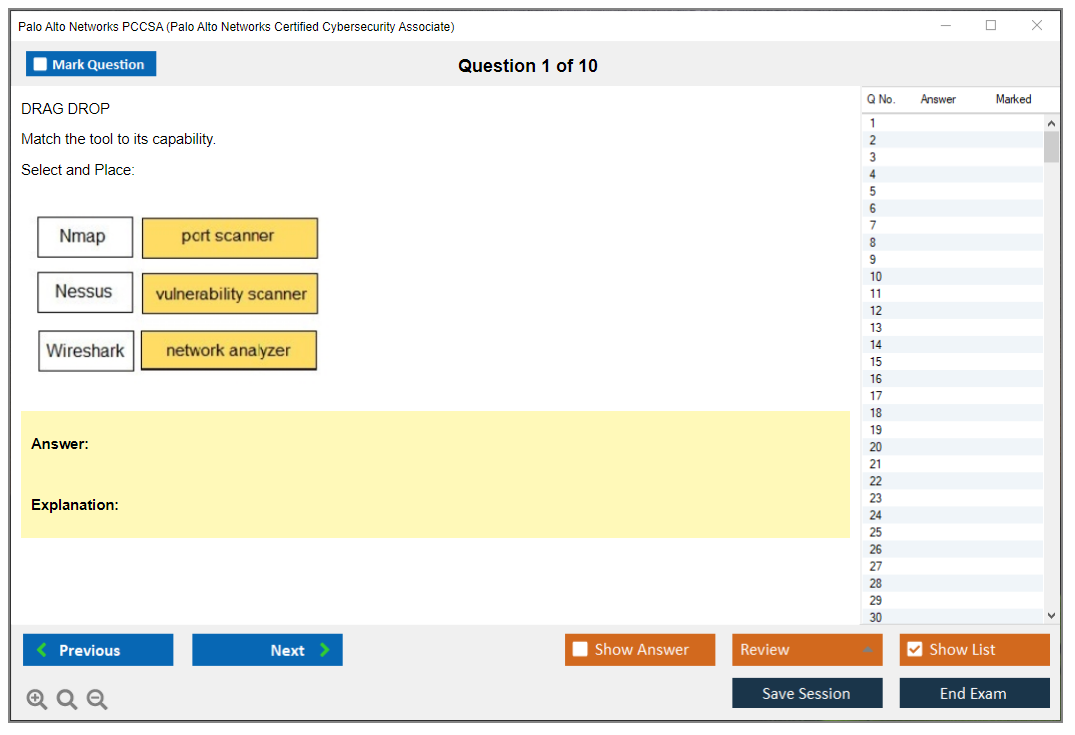Tick the Mark Question checkbox
Image resolution: width=1075 pixels, height=735 pixels.
click(40, 65)
